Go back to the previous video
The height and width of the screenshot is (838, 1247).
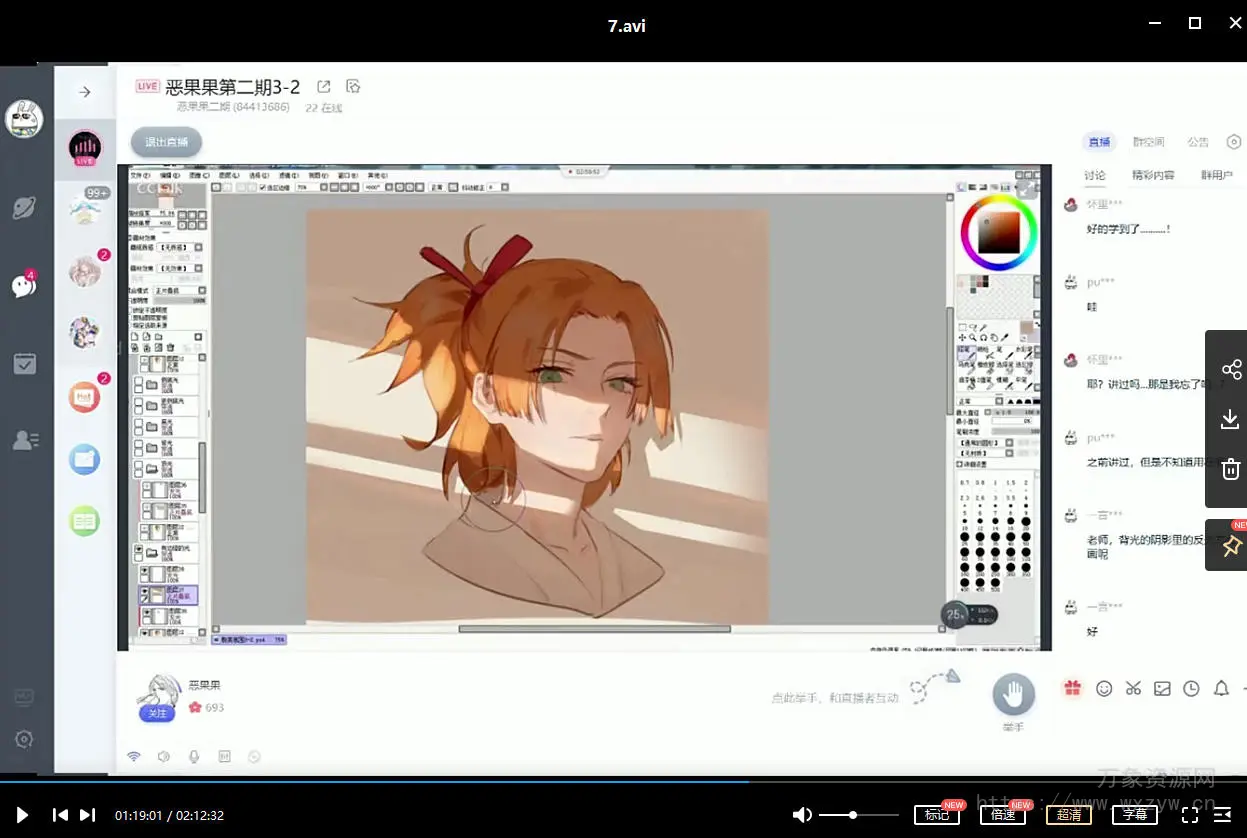coord(60,815)
